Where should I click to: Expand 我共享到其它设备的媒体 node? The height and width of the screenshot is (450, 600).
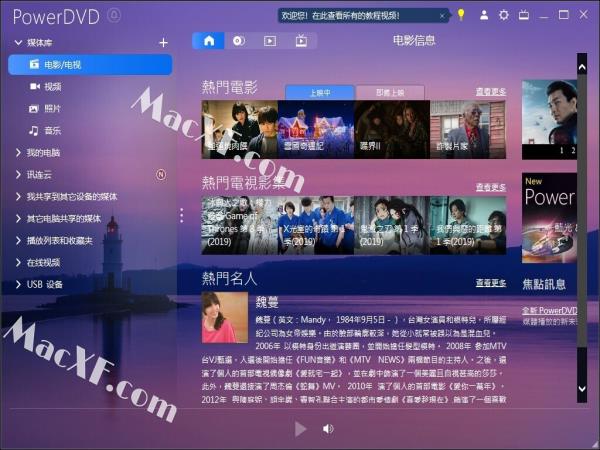point(18,197)
